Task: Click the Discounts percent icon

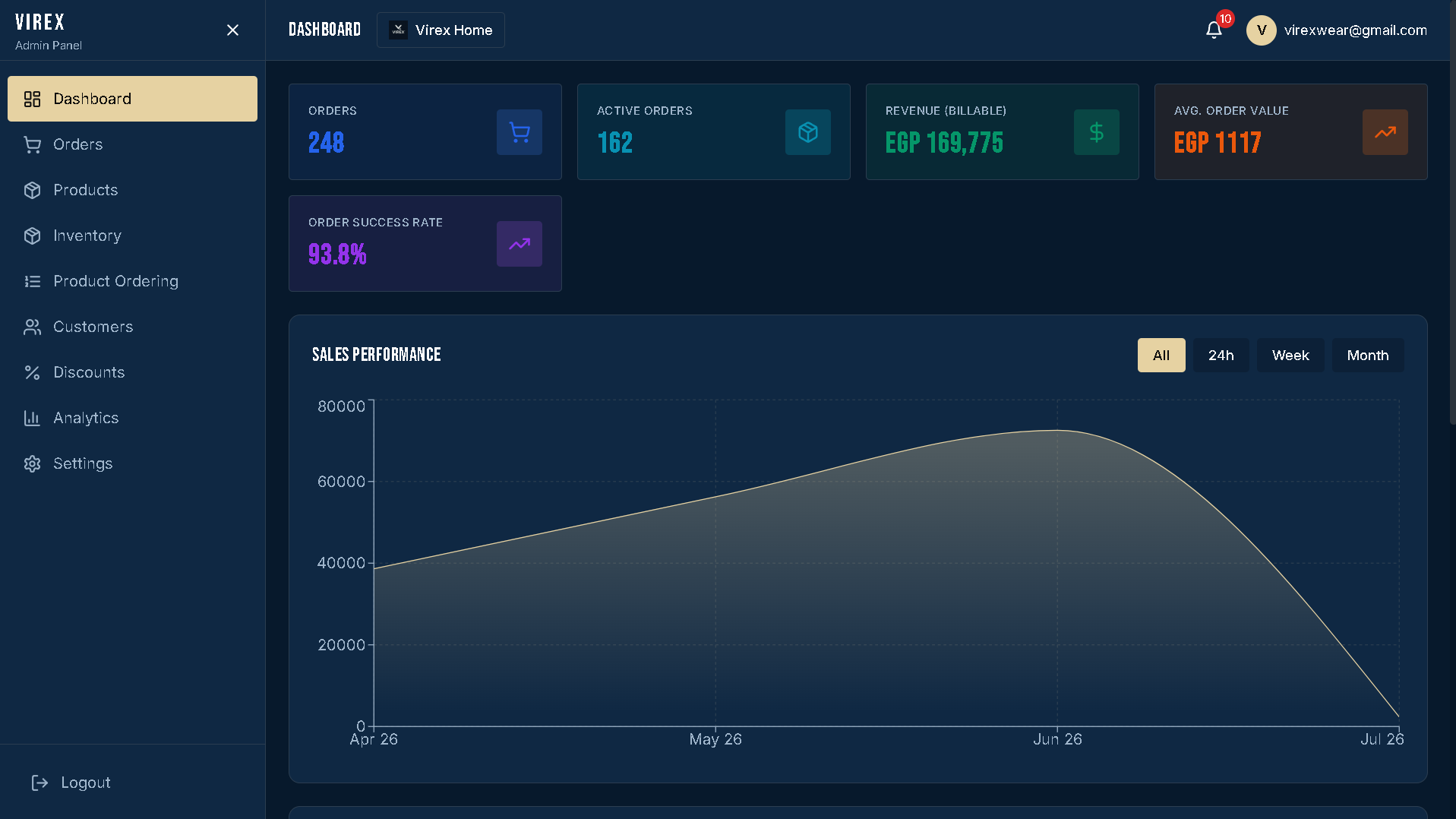Action: pos(32,372)
